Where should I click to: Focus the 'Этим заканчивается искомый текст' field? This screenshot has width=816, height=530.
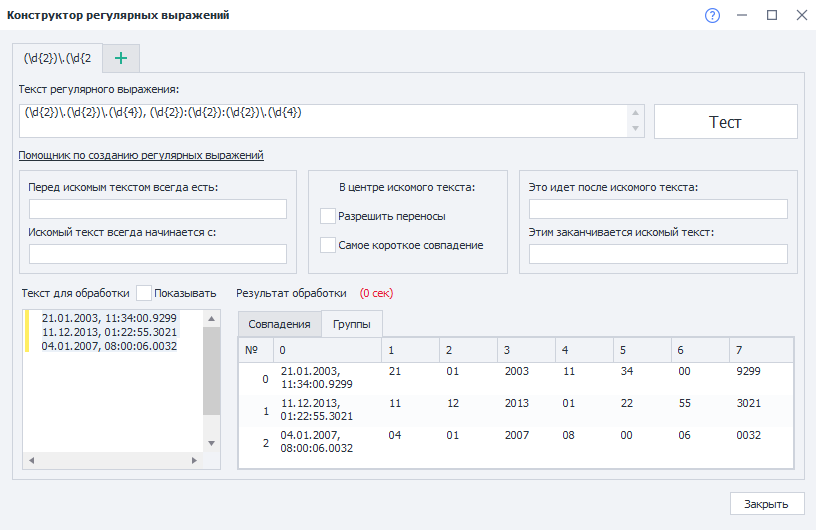tap(658, 254)
